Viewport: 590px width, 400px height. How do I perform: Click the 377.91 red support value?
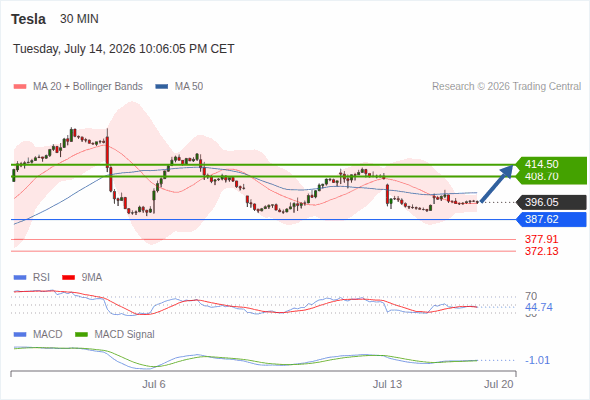point(541,239)
